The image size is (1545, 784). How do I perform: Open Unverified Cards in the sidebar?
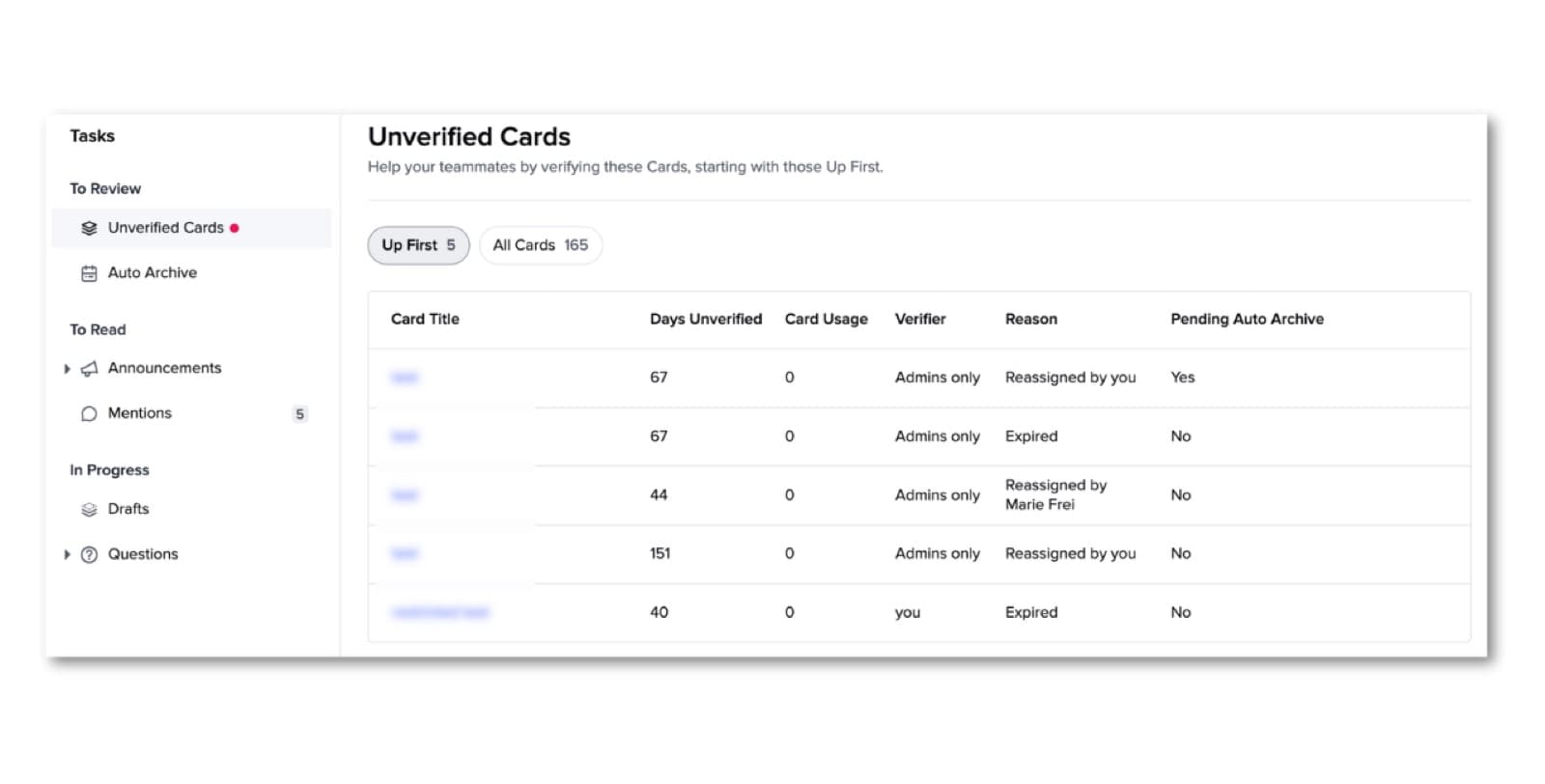coord(191,228)
